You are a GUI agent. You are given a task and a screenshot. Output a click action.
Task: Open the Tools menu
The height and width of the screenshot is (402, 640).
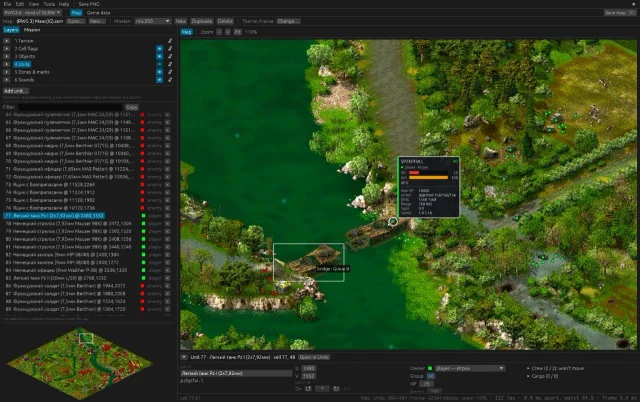49,4
